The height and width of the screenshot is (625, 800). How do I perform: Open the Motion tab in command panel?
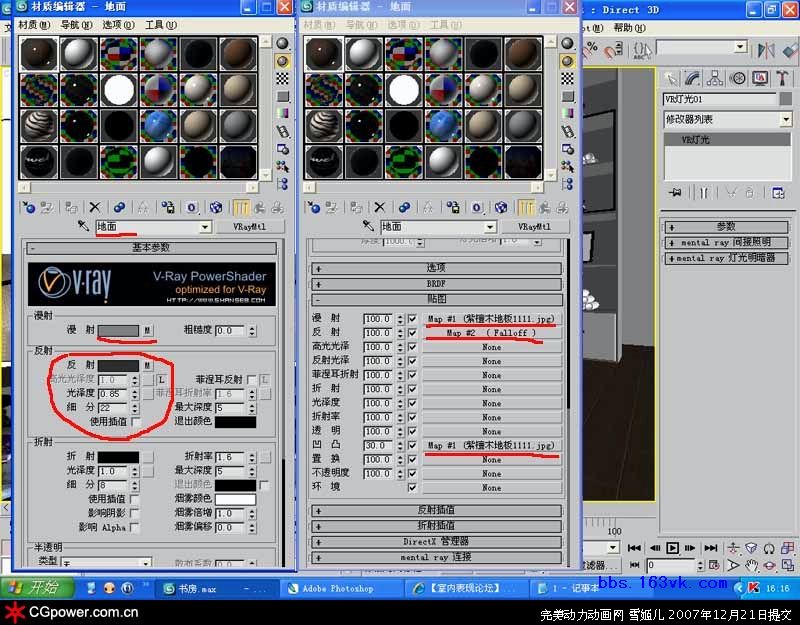click(737, 78)
